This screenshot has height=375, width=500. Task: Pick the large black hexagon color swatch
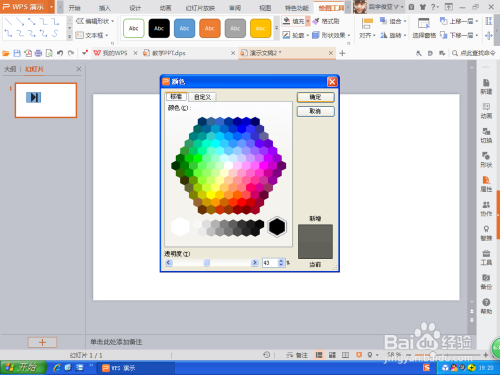pyautogui.click(x=277, y=227)
